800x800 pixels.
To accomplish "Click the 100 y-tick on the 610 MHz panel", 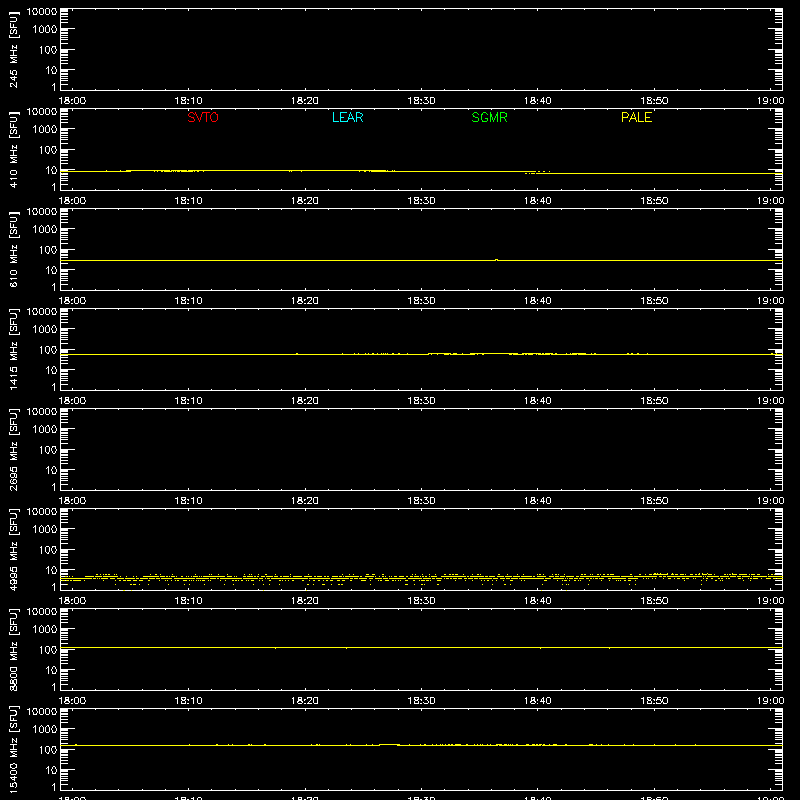I will [x=48, y=250].
